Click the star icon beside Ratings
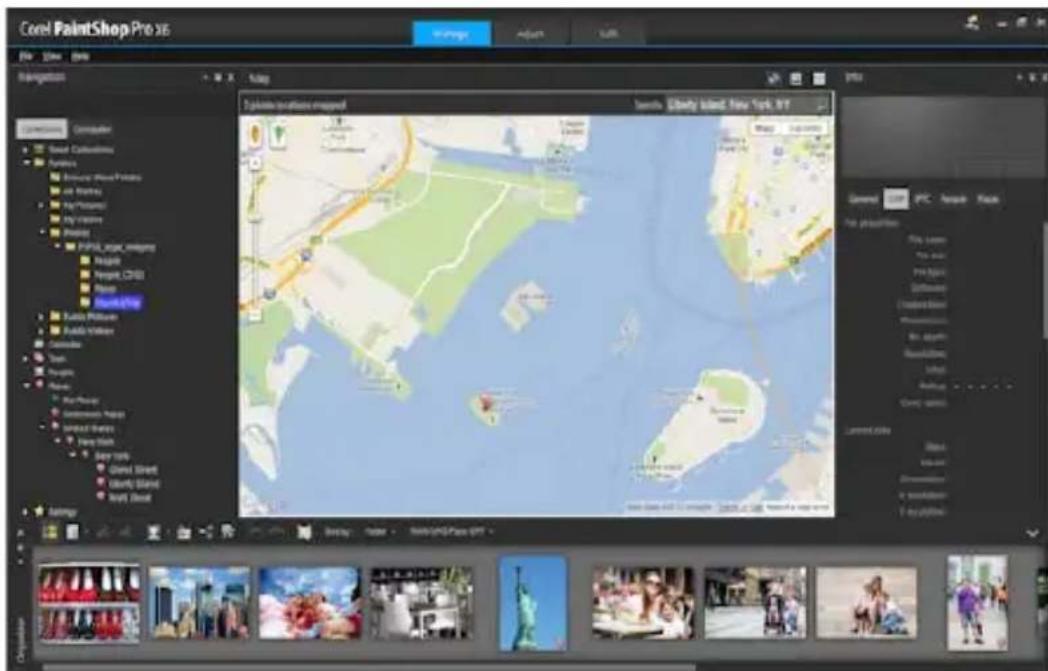The image size is (1048, 671). click(39, 512)
